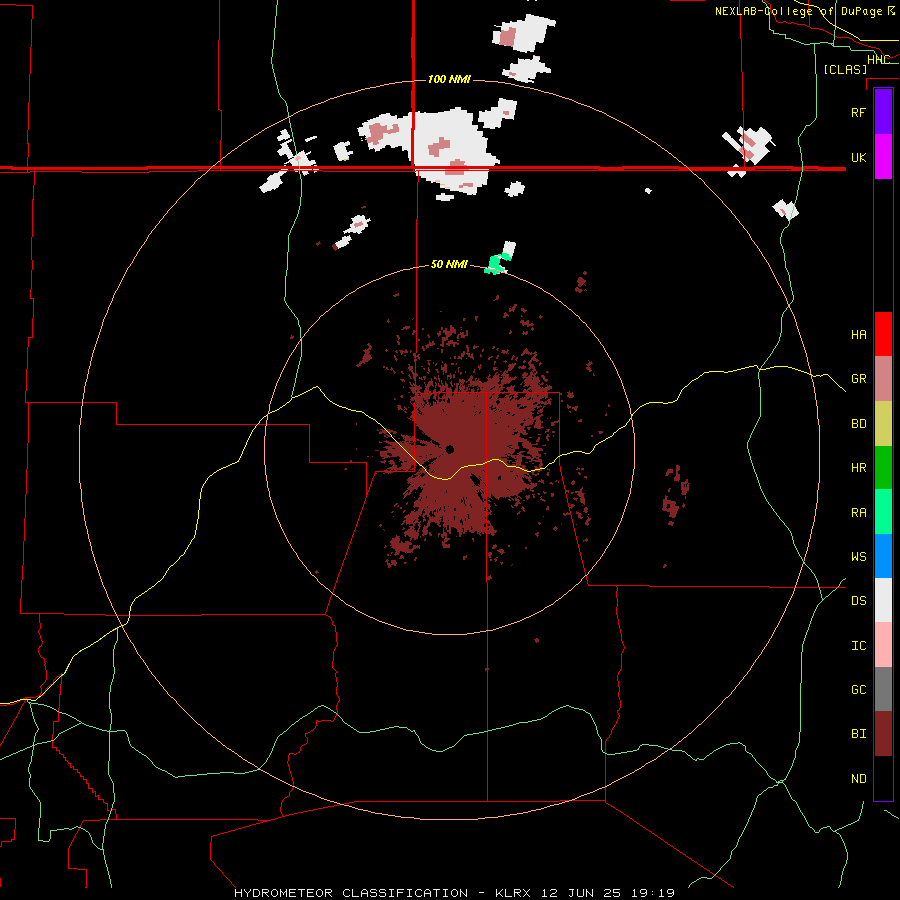Screen dimensions: 900x900
Task: Click the RF legend label
Action: point(858,112)
